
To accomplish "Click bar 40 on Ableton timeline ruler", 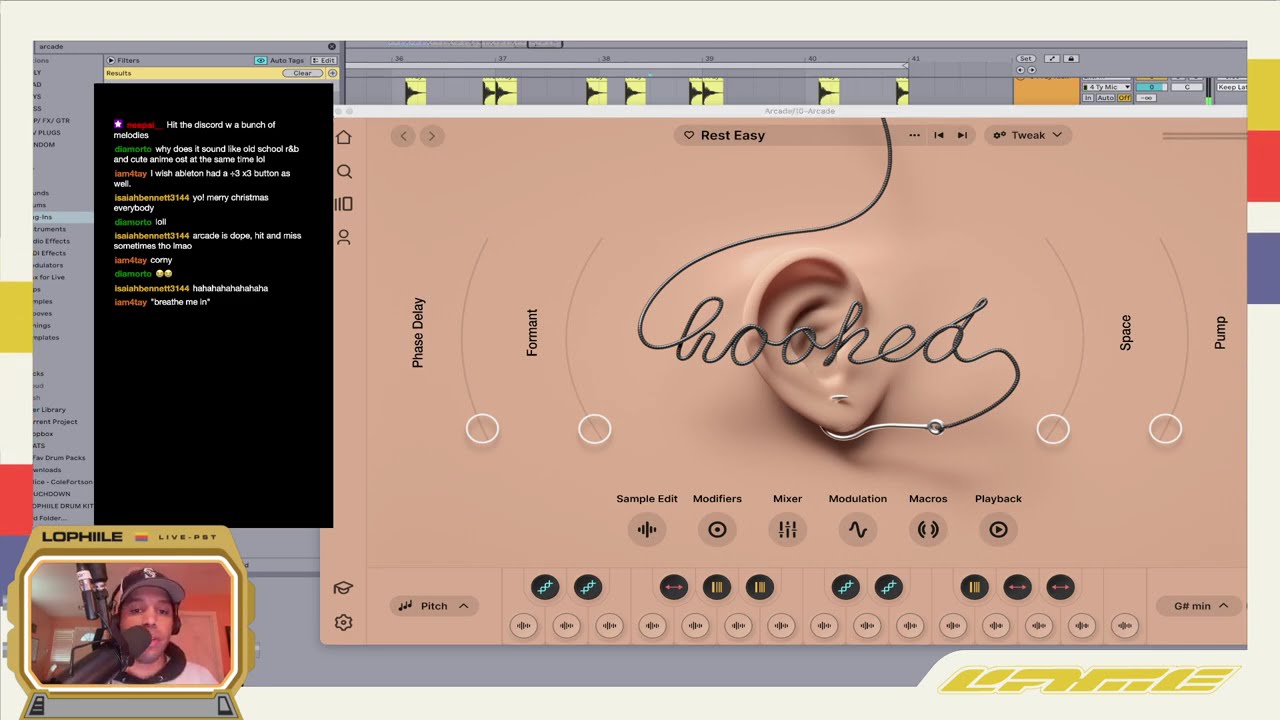I will (811, 59).
